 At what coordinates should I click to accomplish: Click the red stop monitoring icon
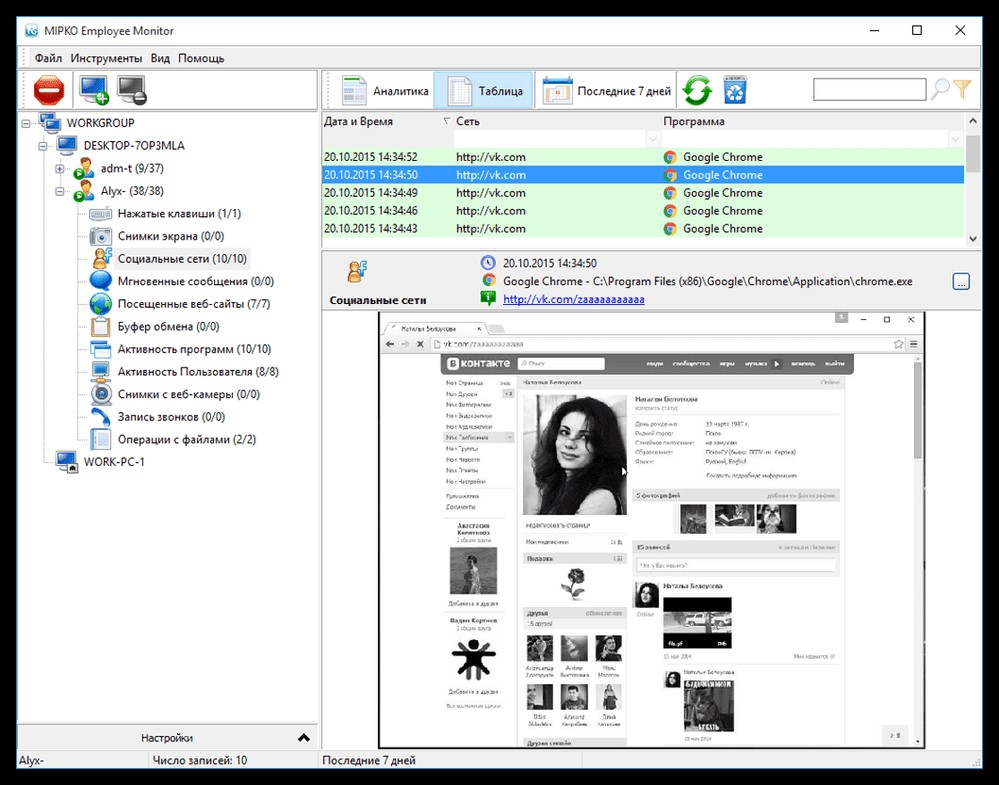(x=49, y=90)
